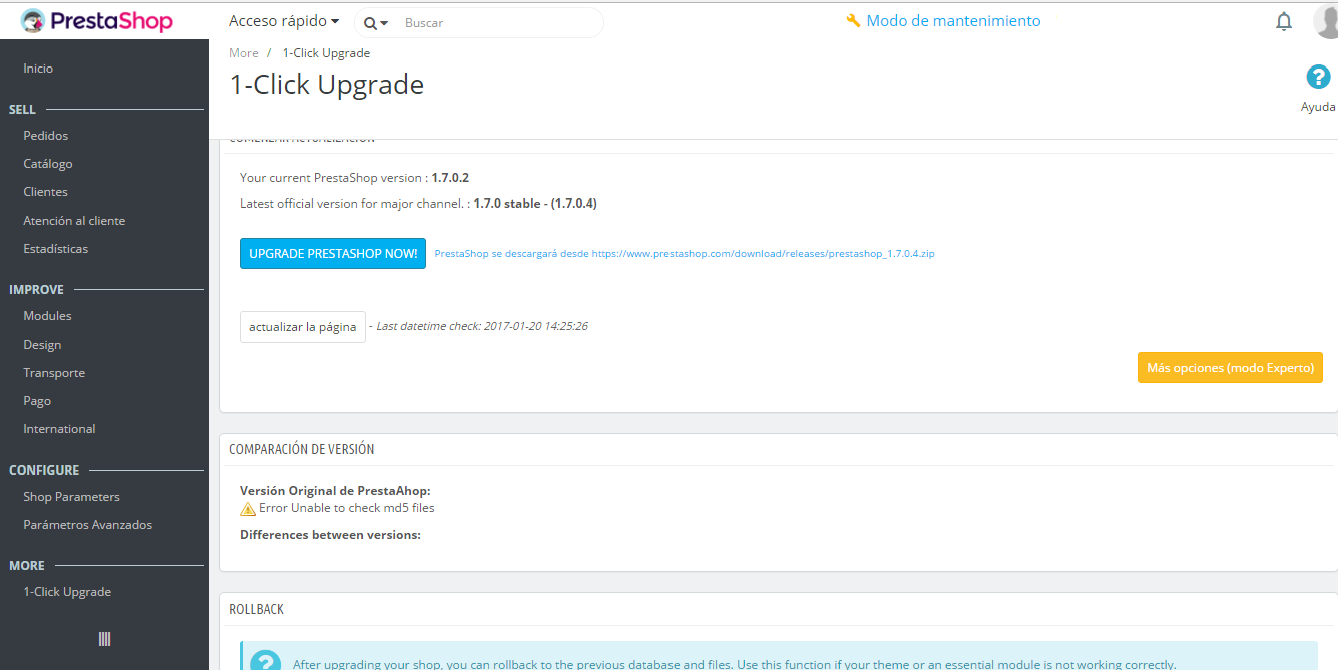Open Clientes menu
Viewport: 1338px width, 670px height.
[x=46, y=192]
